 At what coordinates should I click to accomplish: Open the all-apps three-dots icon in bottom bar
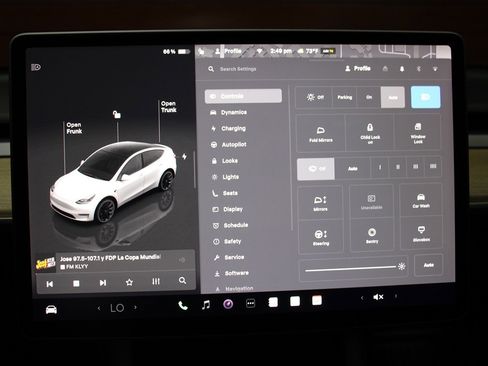click(x=250, y=303)
